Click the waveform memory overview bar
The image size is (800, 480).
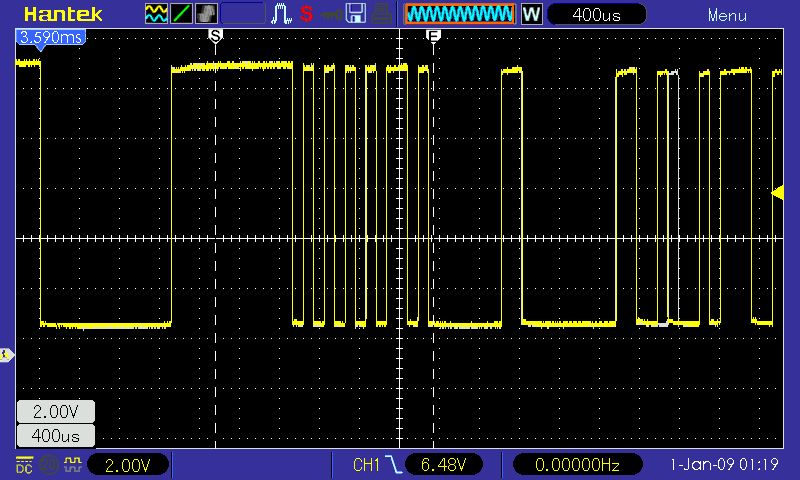(460, 14)
